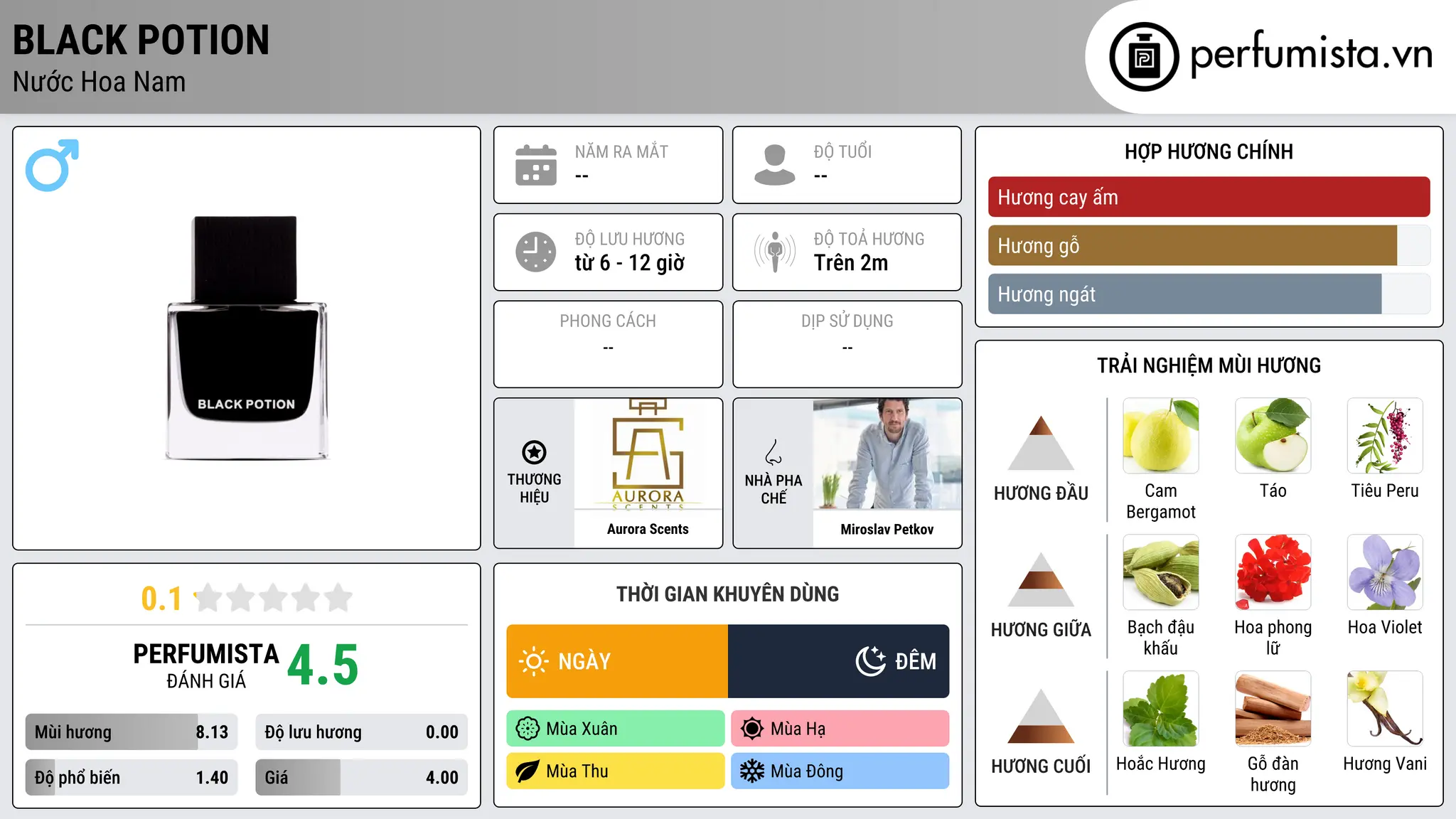Click the brand star badge icon
This screenshot has width=1456, height=819.
coord(534,452)
